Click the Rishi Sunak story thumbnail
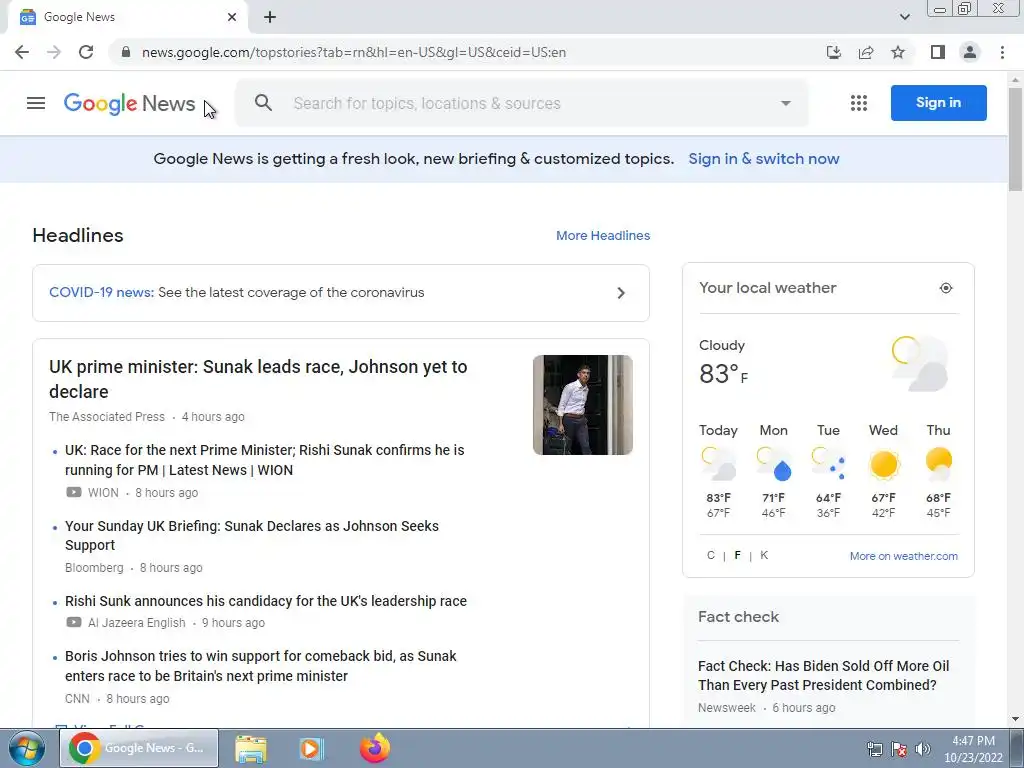The width and height of the screenshot is (1024, 768). click(x=583, y=405)
